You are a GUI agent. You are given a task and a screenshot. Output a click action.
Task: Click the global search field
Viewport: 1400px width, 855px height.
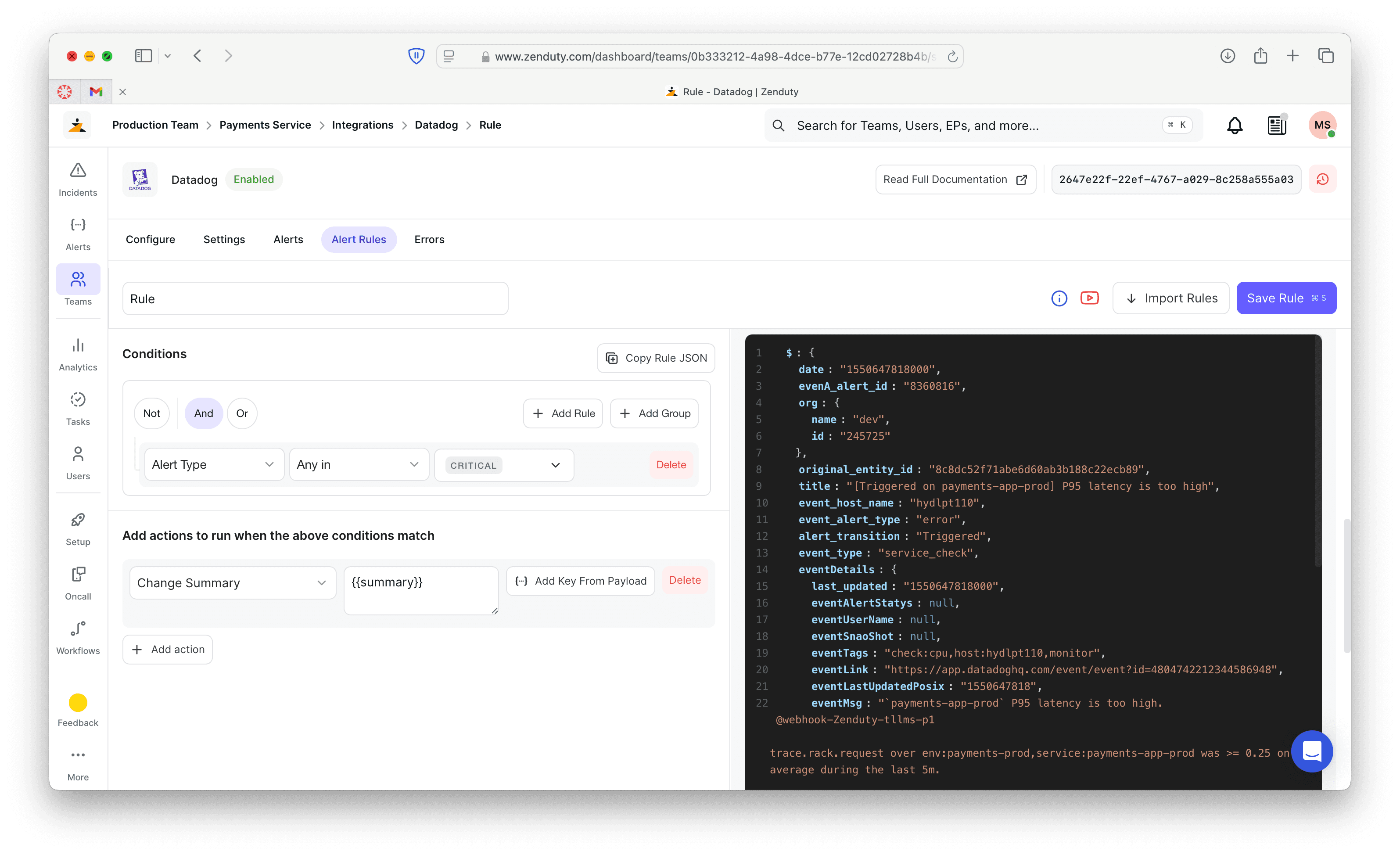click(984, 126)
